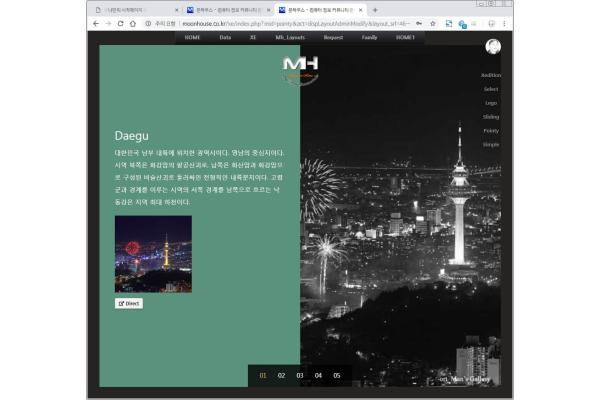Switch to the second Moonhouse tab
The height and width of the screenshot is (400, 600).
pyautogui.click(x=228, y=10)
